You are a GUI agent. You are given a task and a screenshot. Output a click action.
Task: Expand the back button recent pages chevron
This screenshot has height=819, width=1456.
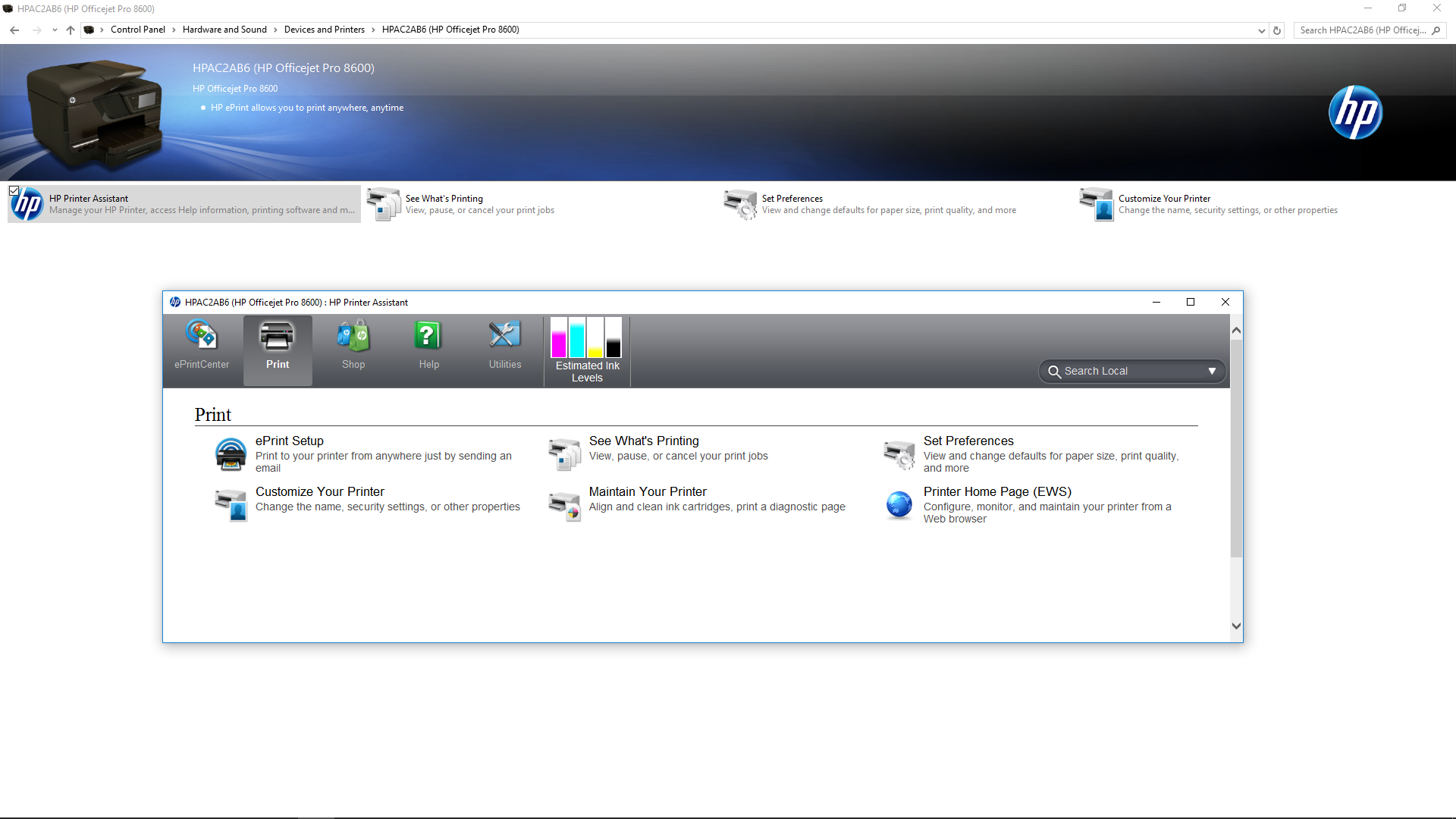tap(54, 30)
